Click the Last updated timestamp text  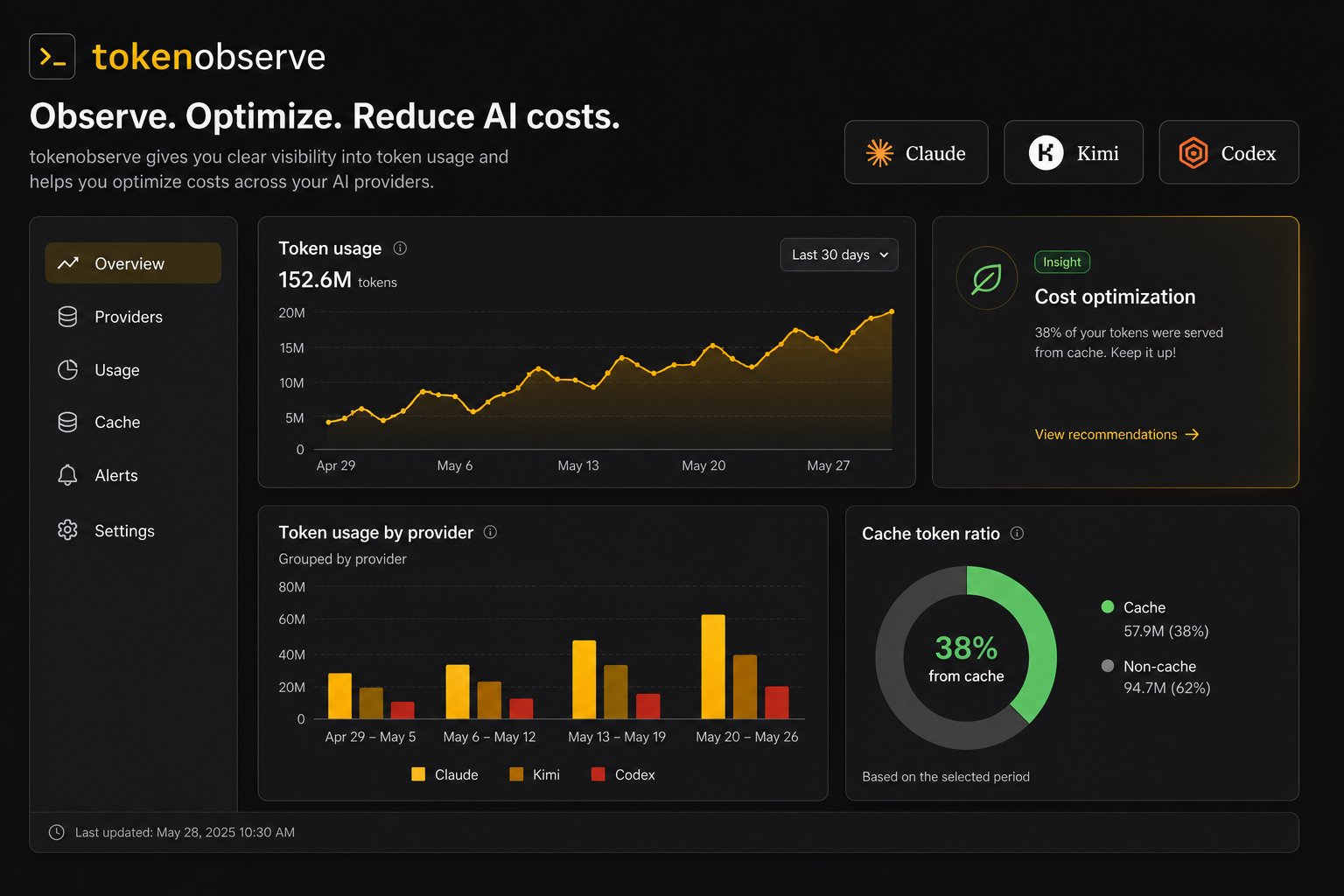pyautogui.click(x=185, y=832)
